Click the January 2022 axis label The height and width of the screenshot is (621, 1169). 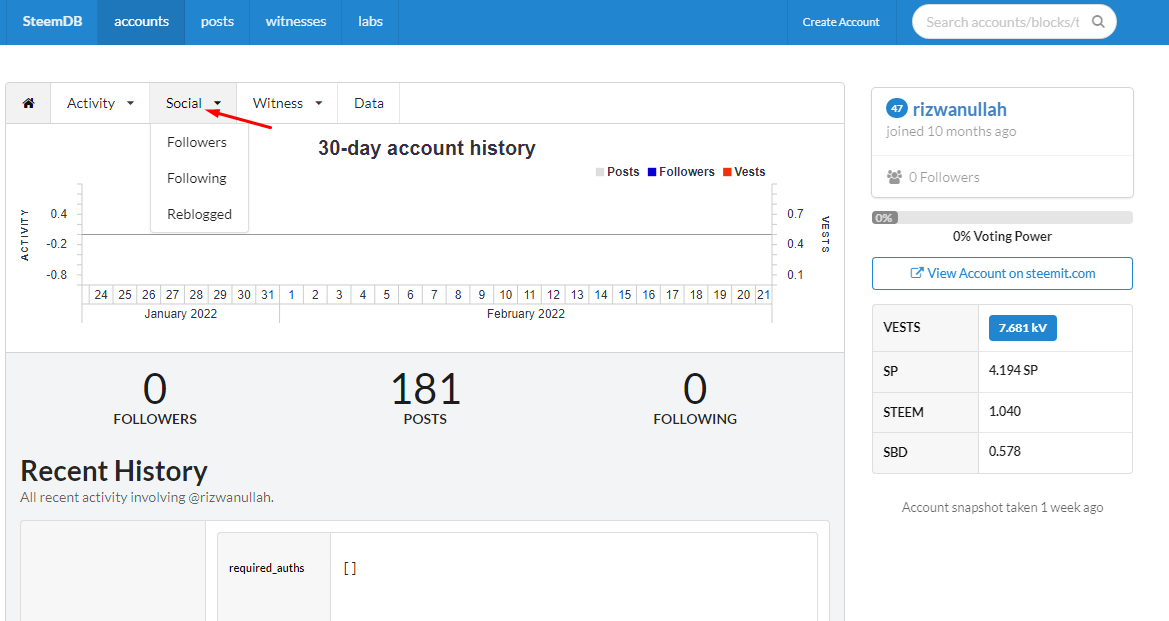[x=180, y=314]
